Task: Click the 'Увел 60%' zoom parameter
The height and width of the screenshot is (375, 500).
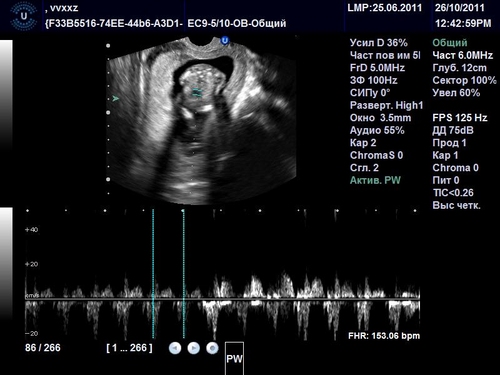Action: pos(456,93)
